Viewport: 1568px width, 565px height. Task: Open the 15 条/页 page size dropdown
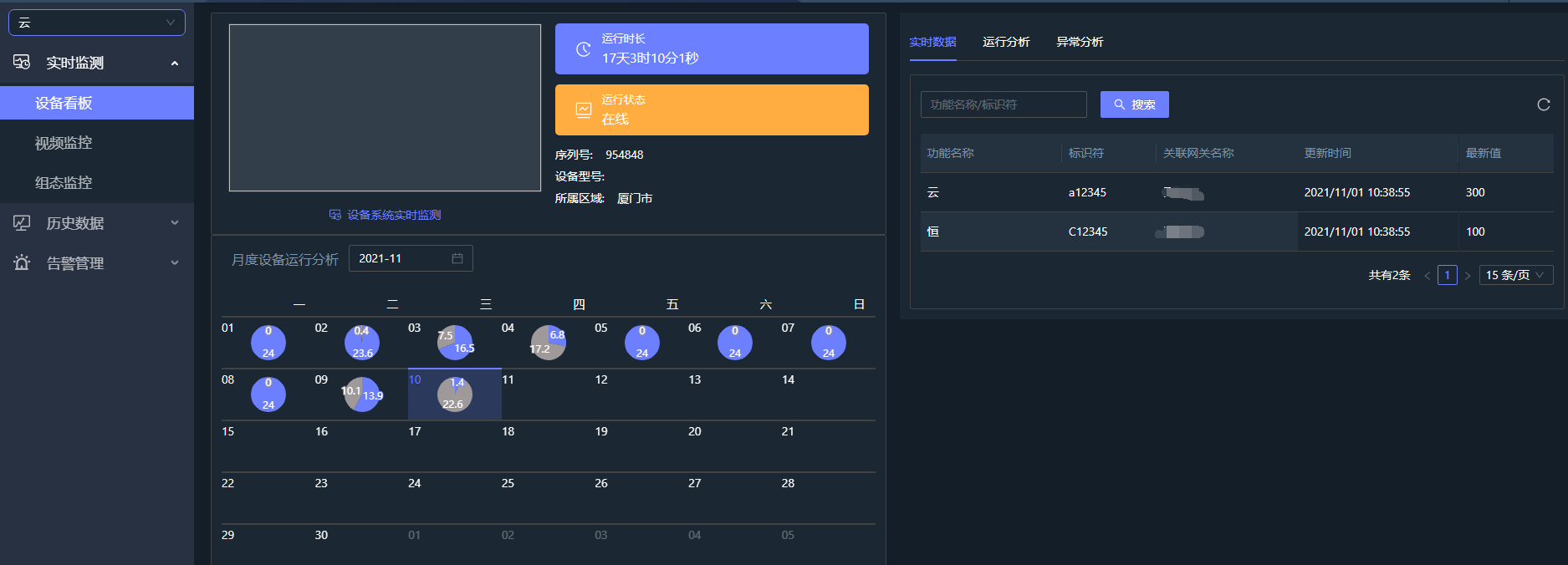(x=1515, y=275)
